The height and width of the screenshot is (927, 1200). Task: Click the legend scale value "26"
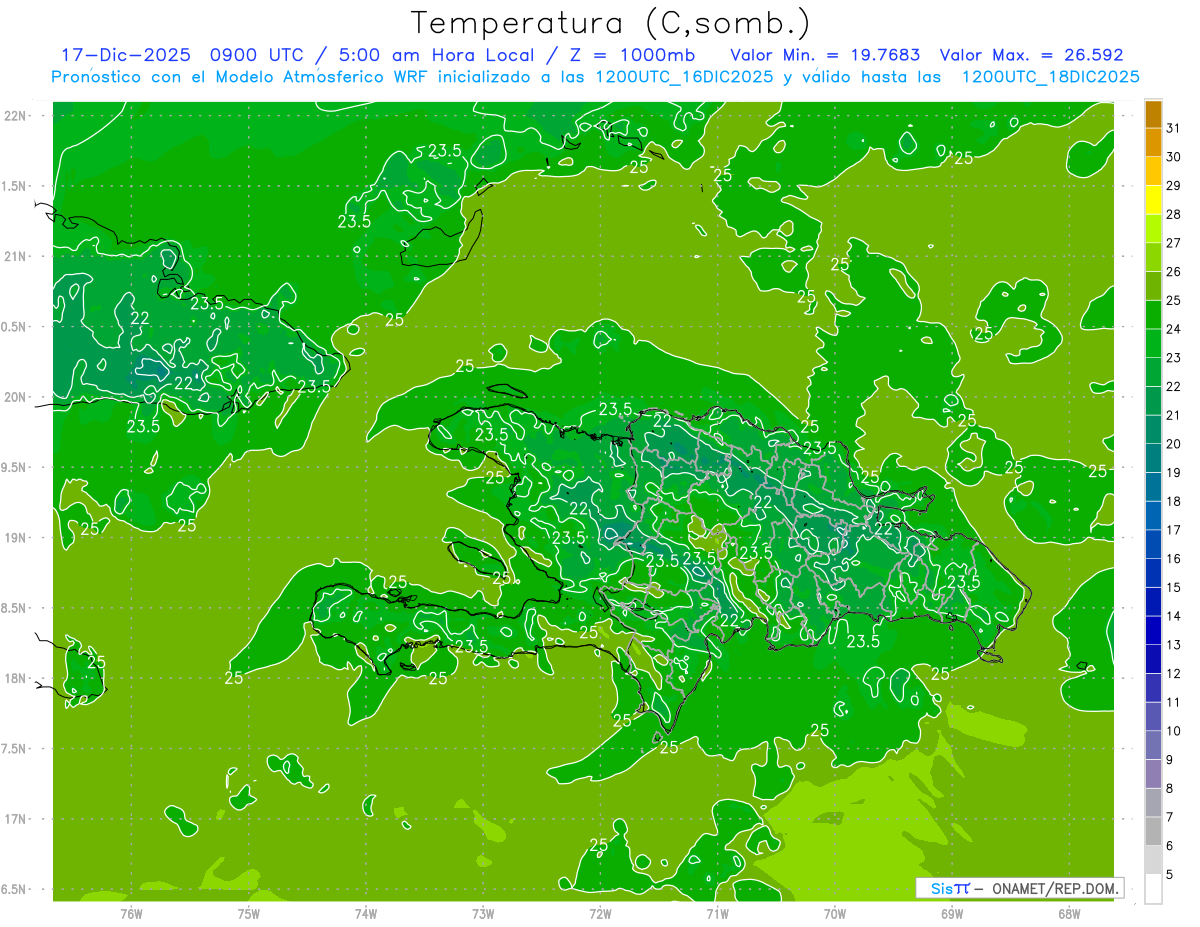[x=1174, y=272]
